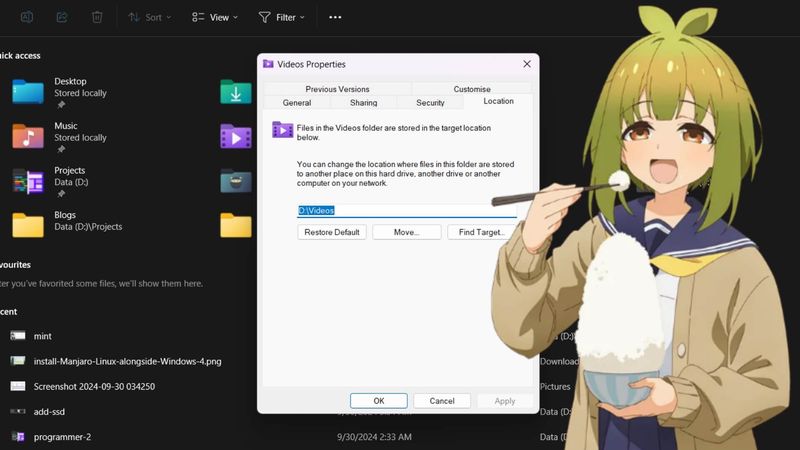Viewport: 800px width, 450px height.
Task: Click the Rename icon in the toolbar
Action: pos(27,17)
